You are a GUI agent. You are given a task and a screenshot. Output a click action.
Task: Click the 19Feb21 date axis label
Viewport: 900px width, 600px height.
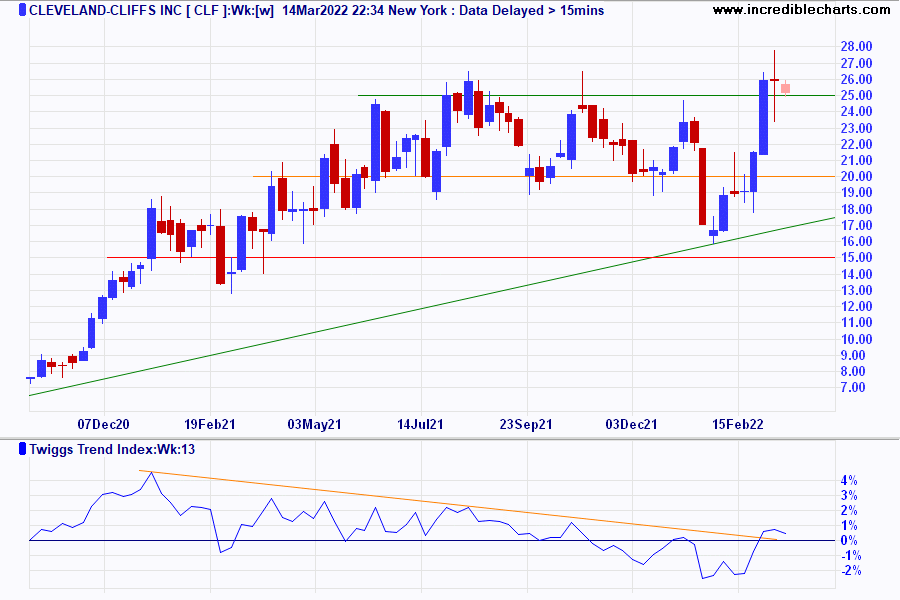[x=210, y=424]
